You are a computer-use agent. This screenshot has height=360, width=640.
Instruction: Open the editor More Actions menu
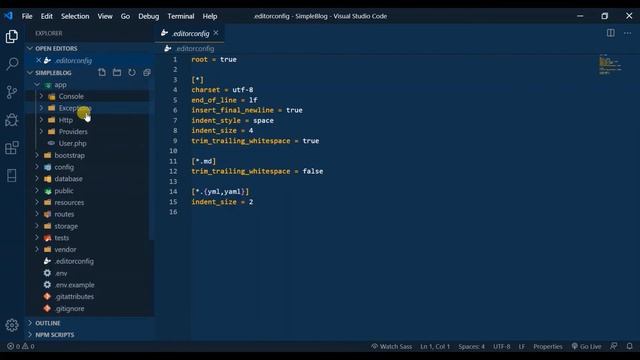627,33
